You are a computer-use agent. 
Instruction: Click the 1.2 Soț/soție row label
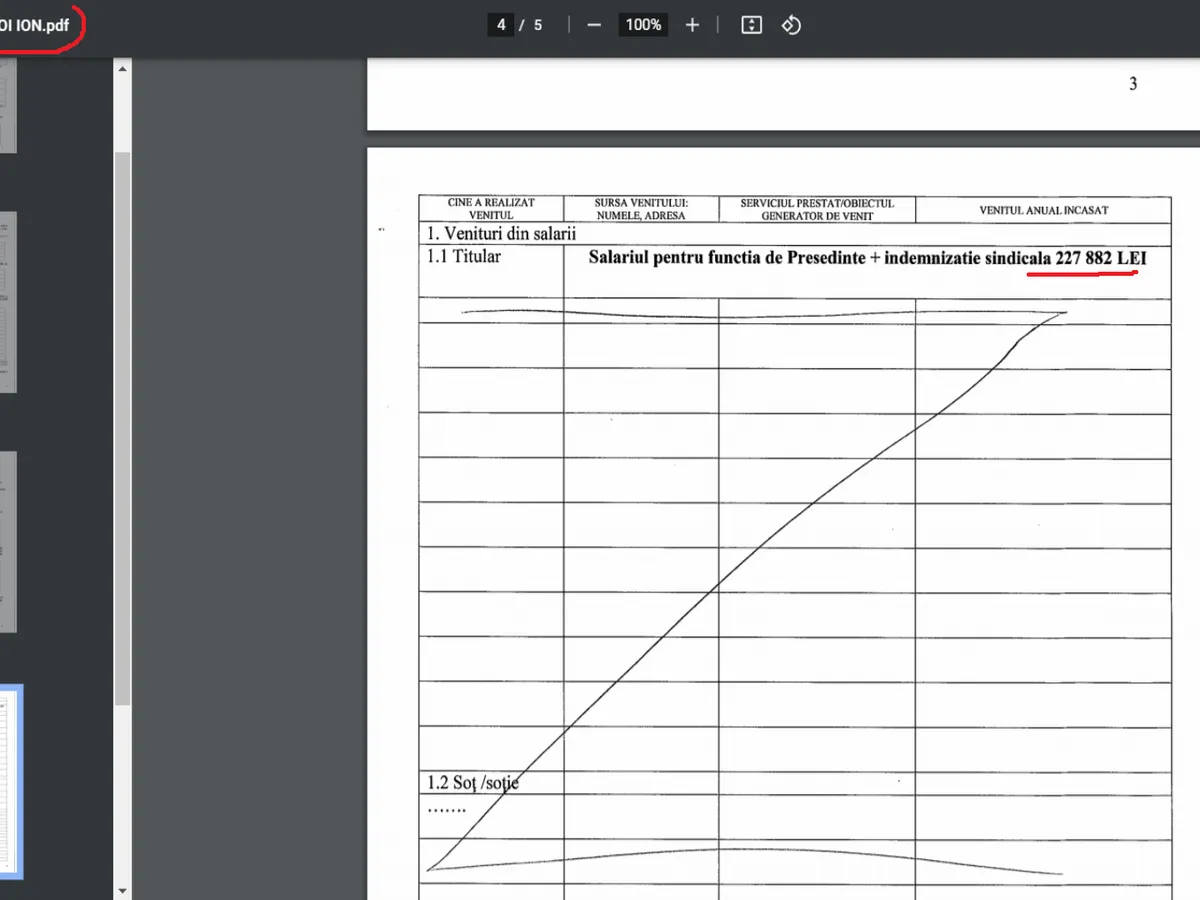point(472,782)
